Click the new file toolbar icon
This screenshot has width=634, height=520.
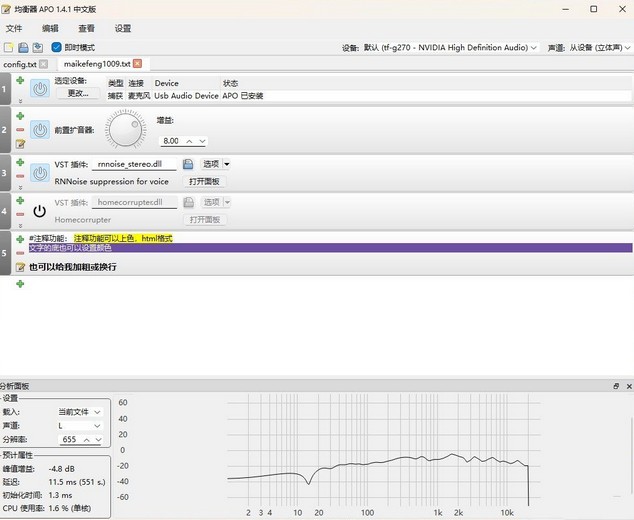[x=8, y=47]
